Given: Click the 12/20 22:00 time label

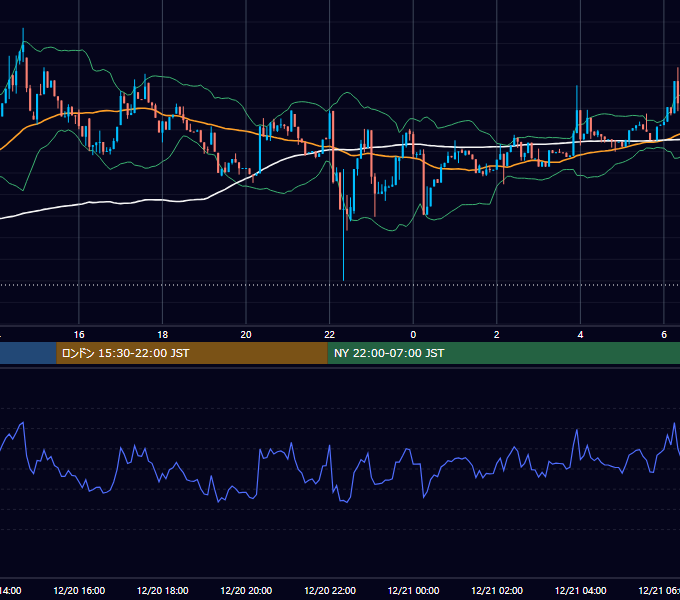Looking at the screenshot, I should pos(330,590).
